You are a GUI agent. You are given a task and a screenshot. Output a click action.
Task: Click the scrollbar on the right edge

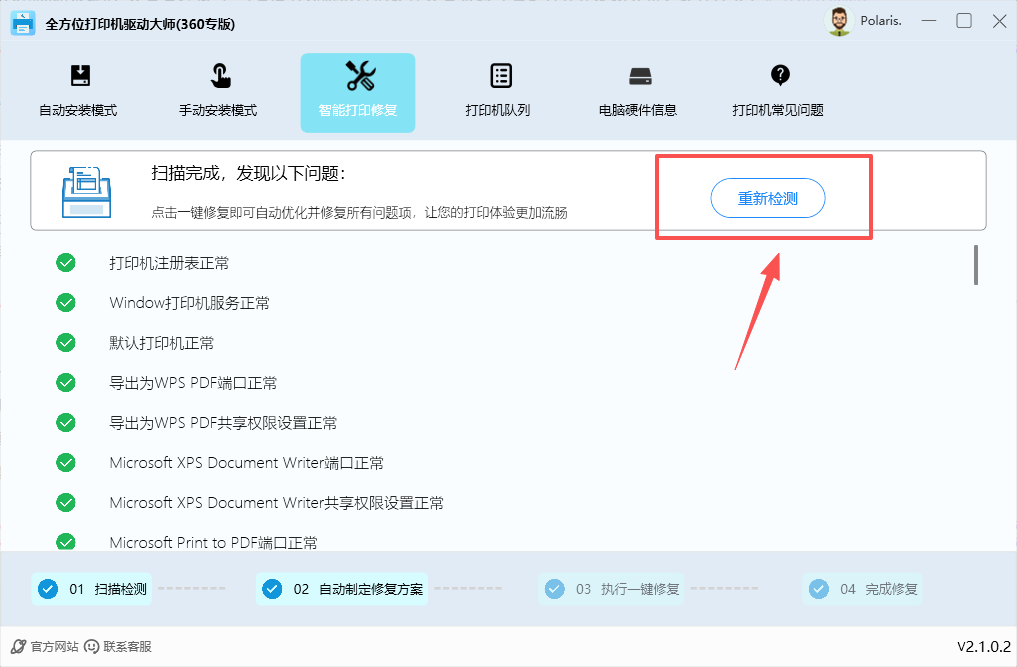(976, 265)
